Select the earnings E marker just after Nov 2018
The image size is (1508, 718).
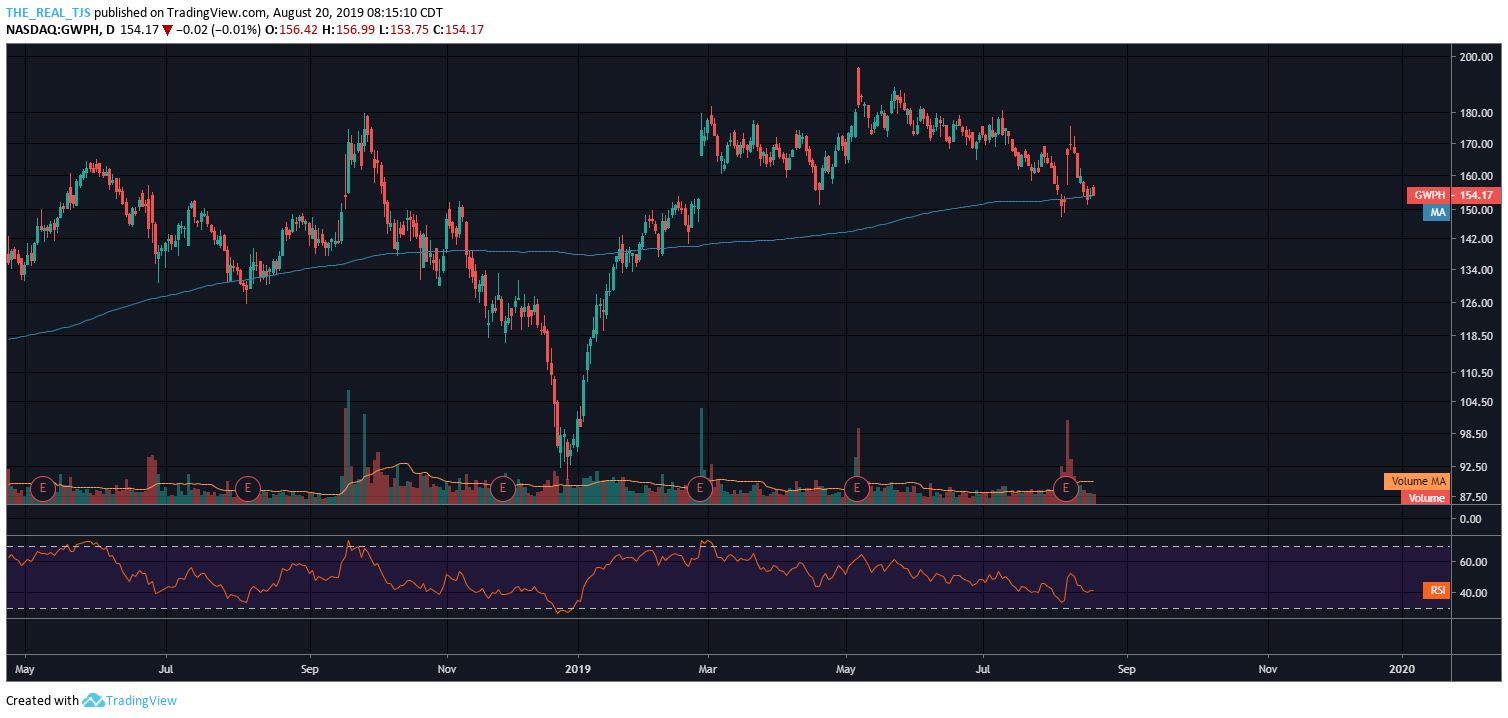point(504,488)
